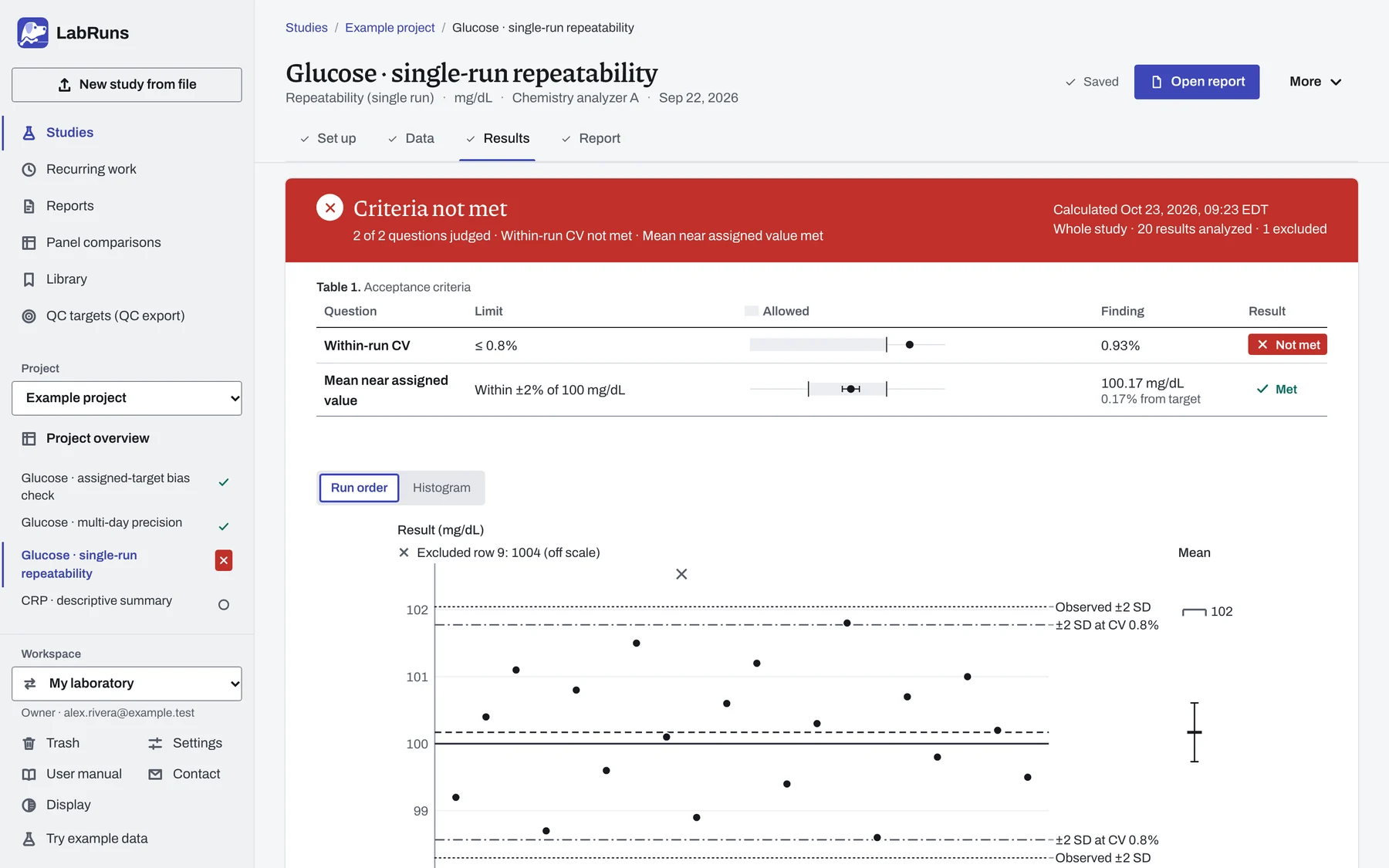The image size is (1389, 868).
Task: Click the 0.93% finding value
Action: tap(1120, 346)
